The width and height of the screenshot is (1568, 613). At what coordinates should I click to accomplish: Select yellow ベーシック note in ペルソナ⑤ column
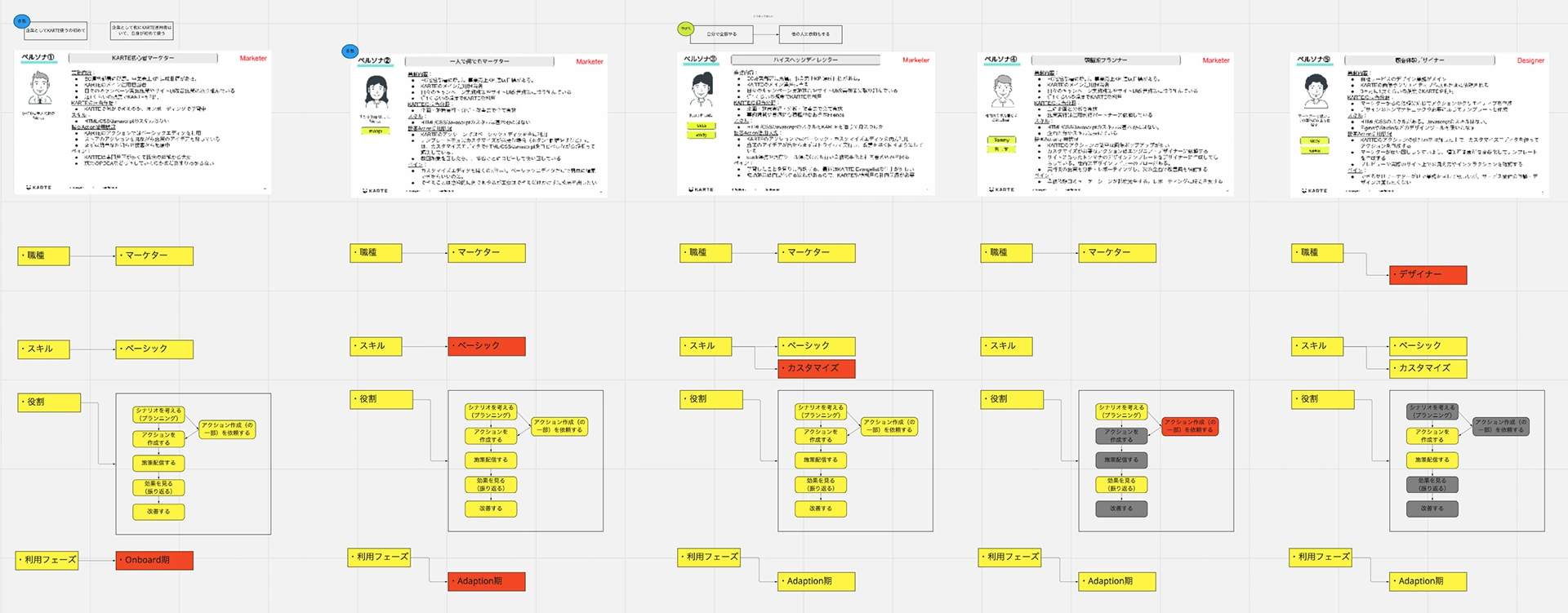pyautogui.click(x=1428, y=346)
